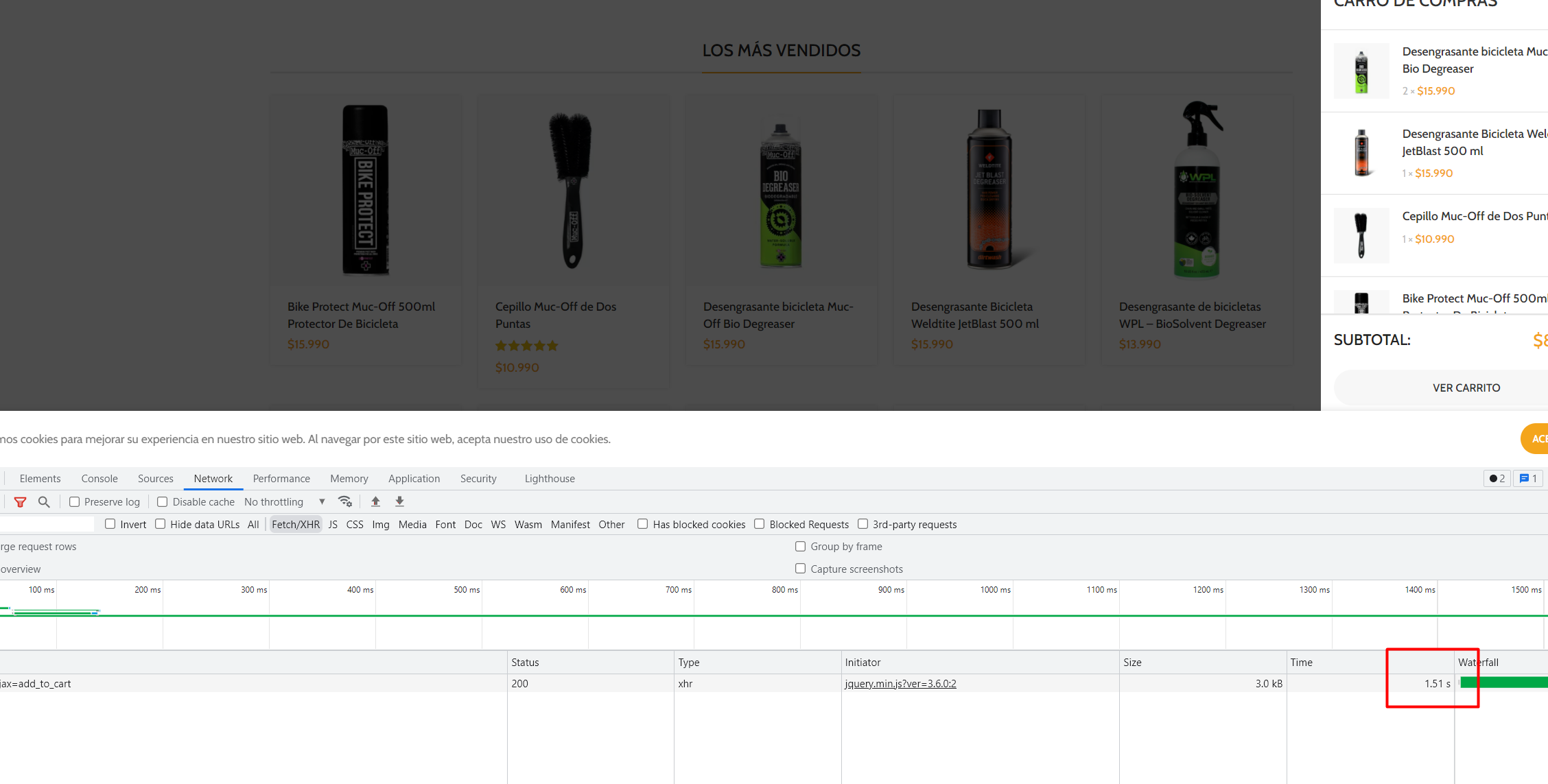Image resolution: width=1548 pixels, height=784 pixels.
Task: Sort by Time column header
Action: pos(1370,663)
